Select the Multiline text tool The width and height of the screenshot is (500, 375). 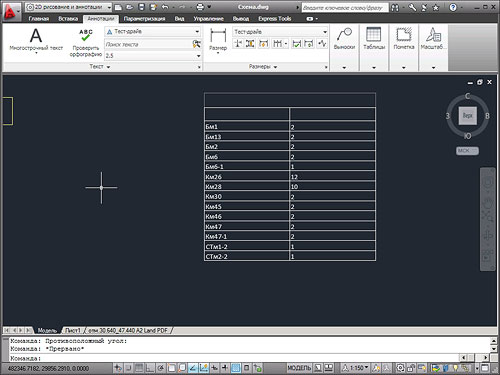click(x=36, y=40)
